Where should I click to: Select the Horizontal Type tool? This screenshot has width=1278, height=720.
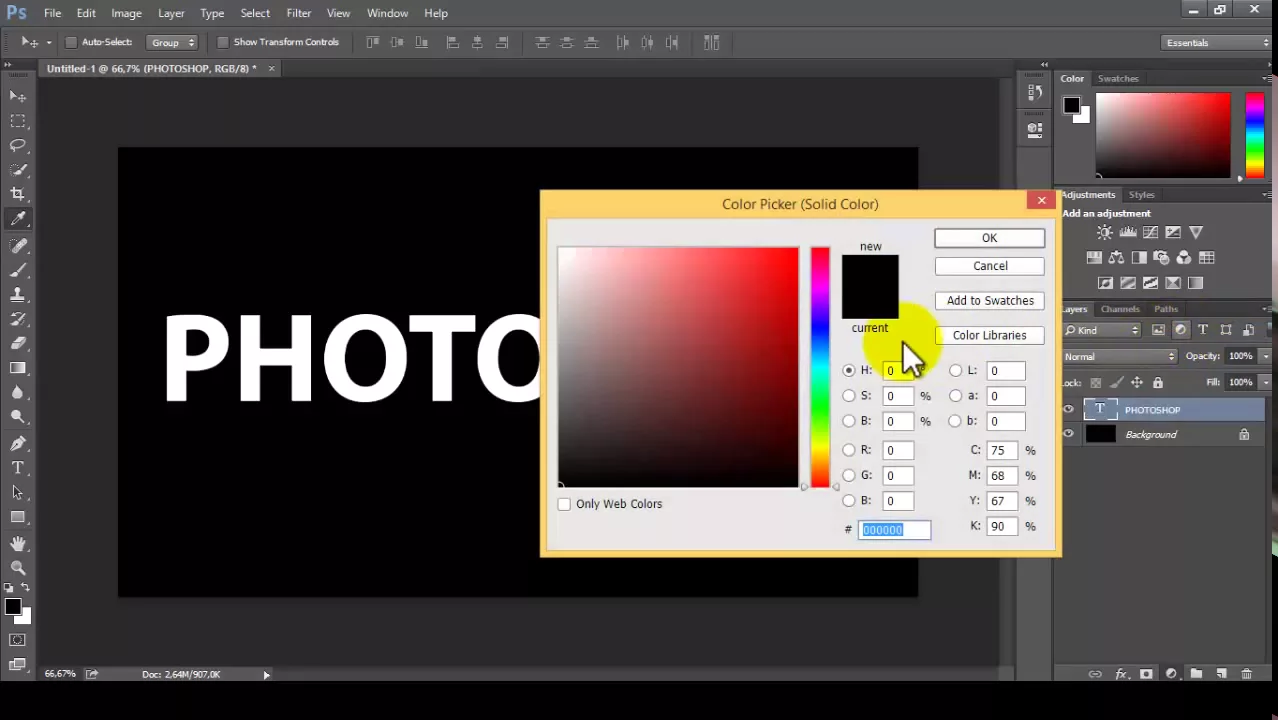pyautogui.click(x=18, y=468)
